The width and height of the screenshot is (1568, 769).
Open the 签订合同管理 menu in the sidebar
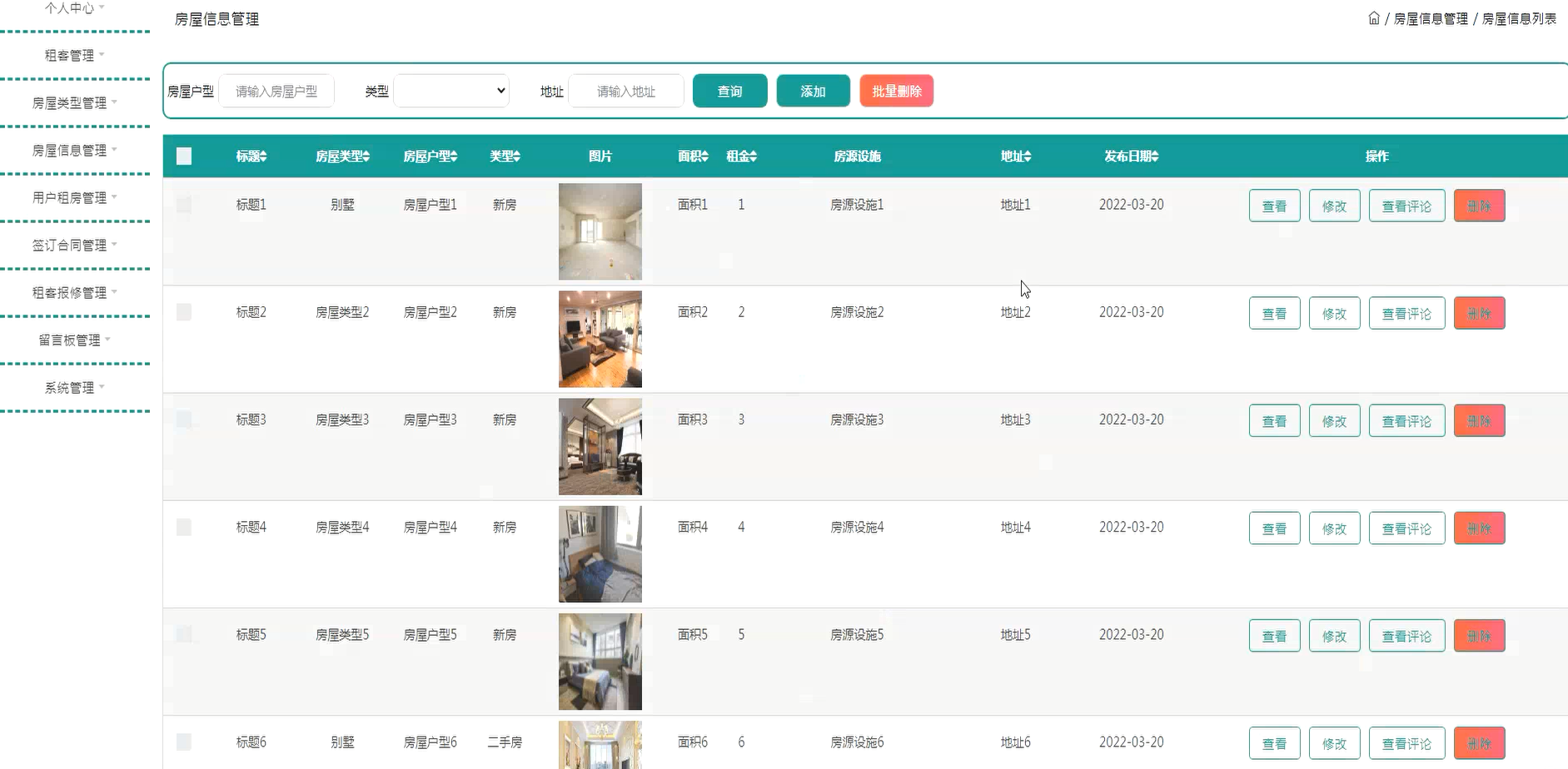click(75, 244)
